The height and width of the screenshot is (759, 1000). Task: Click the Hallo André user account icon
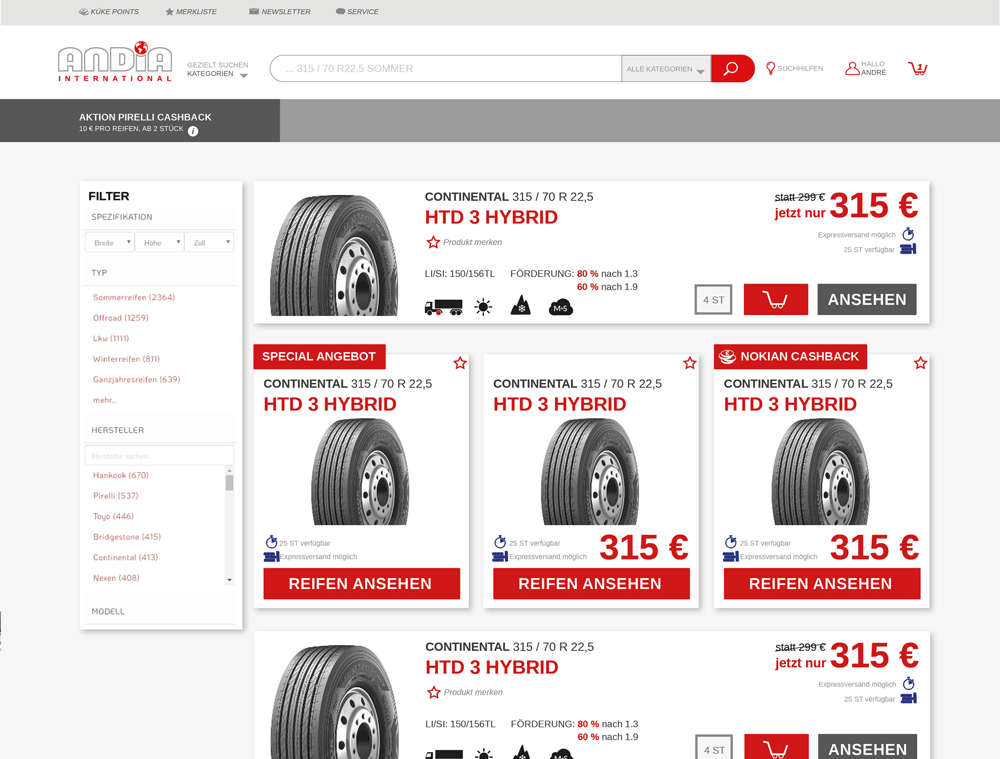pos(852,68)
